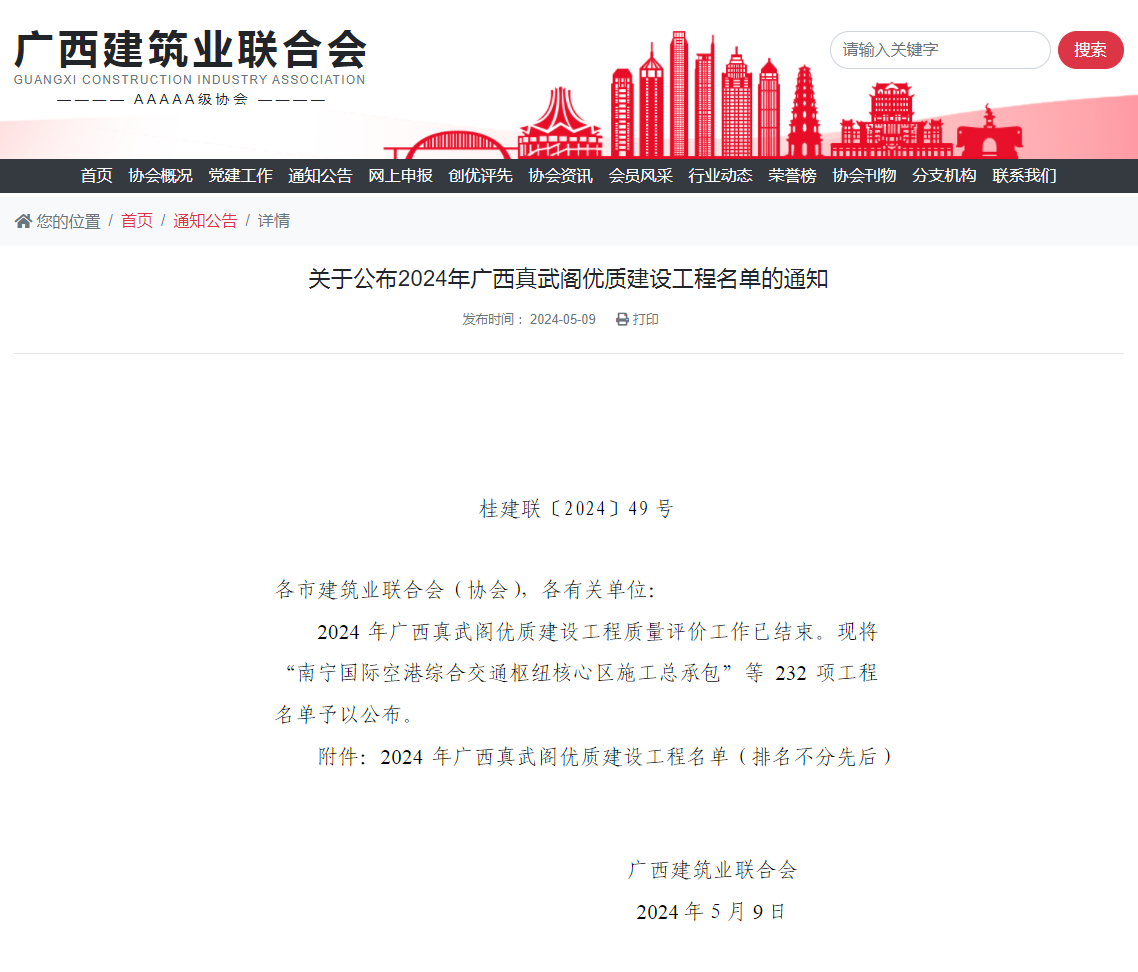
Task: Open the 协会概况 menu item
Action: click(160, 176)
